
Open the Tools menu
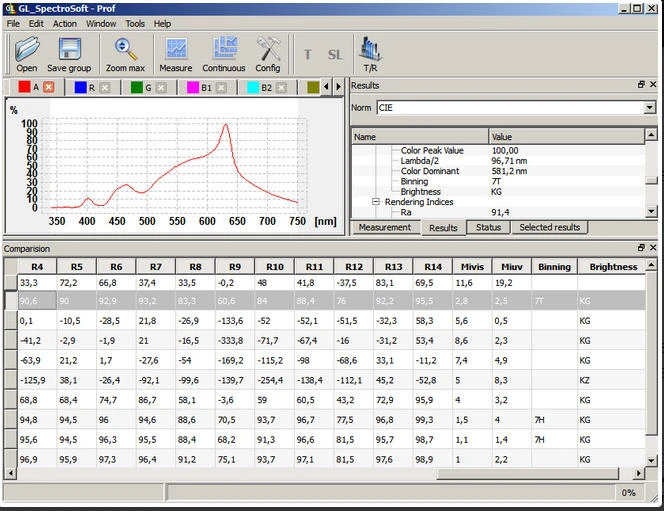click(x=135, y=23)
